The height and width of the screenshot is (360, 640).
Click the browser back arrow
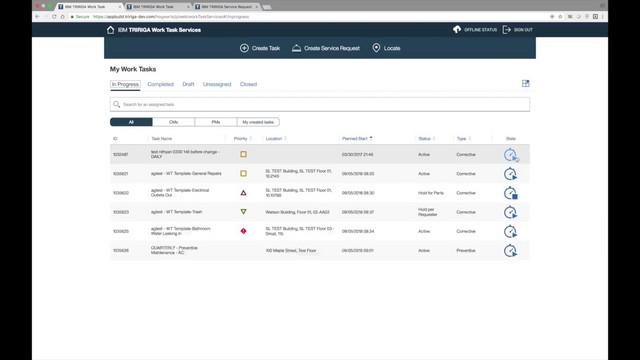point(38,17)
